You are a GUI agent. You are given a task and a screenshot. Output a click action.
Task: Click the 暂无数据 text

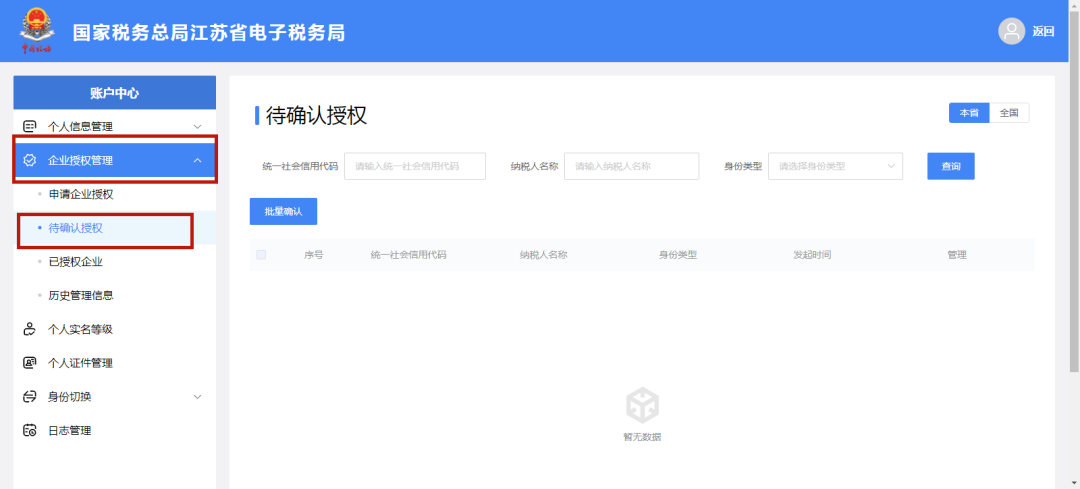pyautogui.click(x=642, y=437)
